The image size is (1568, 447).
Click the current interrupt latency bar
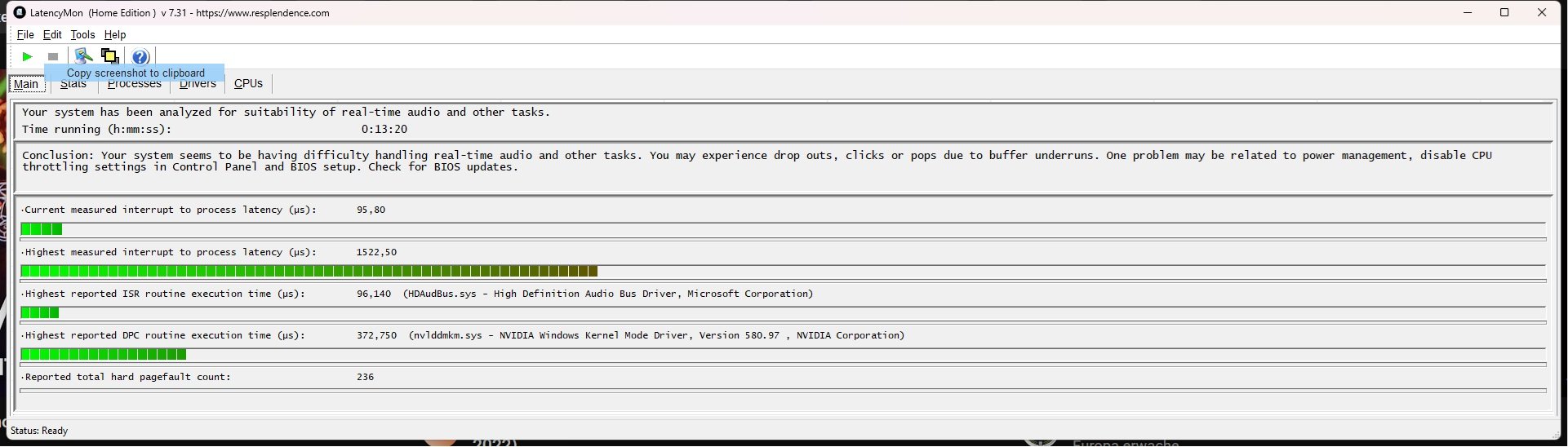click(784, 229)
